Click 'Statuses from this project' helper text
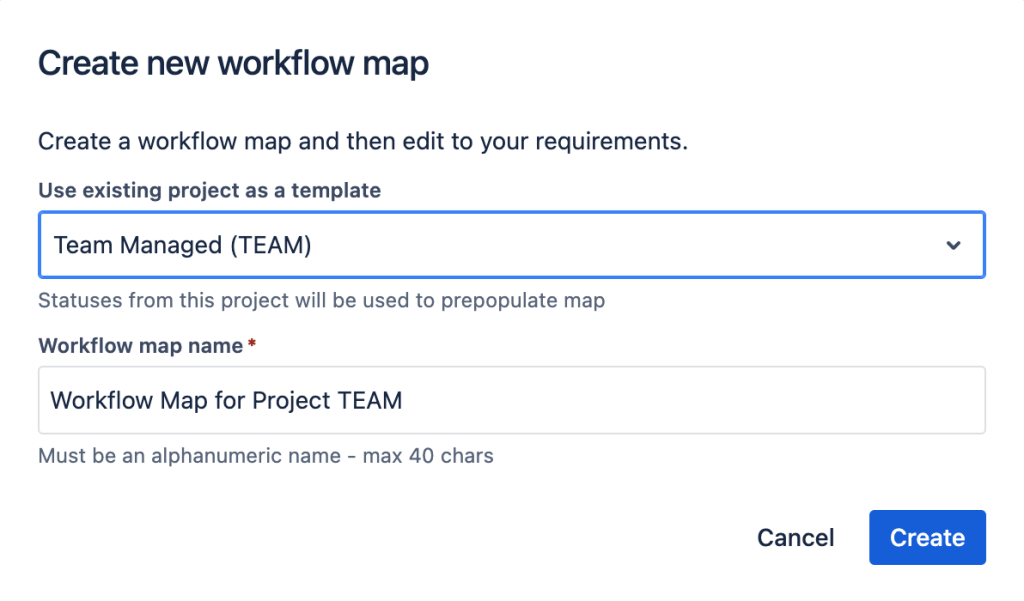 [321, 300]
